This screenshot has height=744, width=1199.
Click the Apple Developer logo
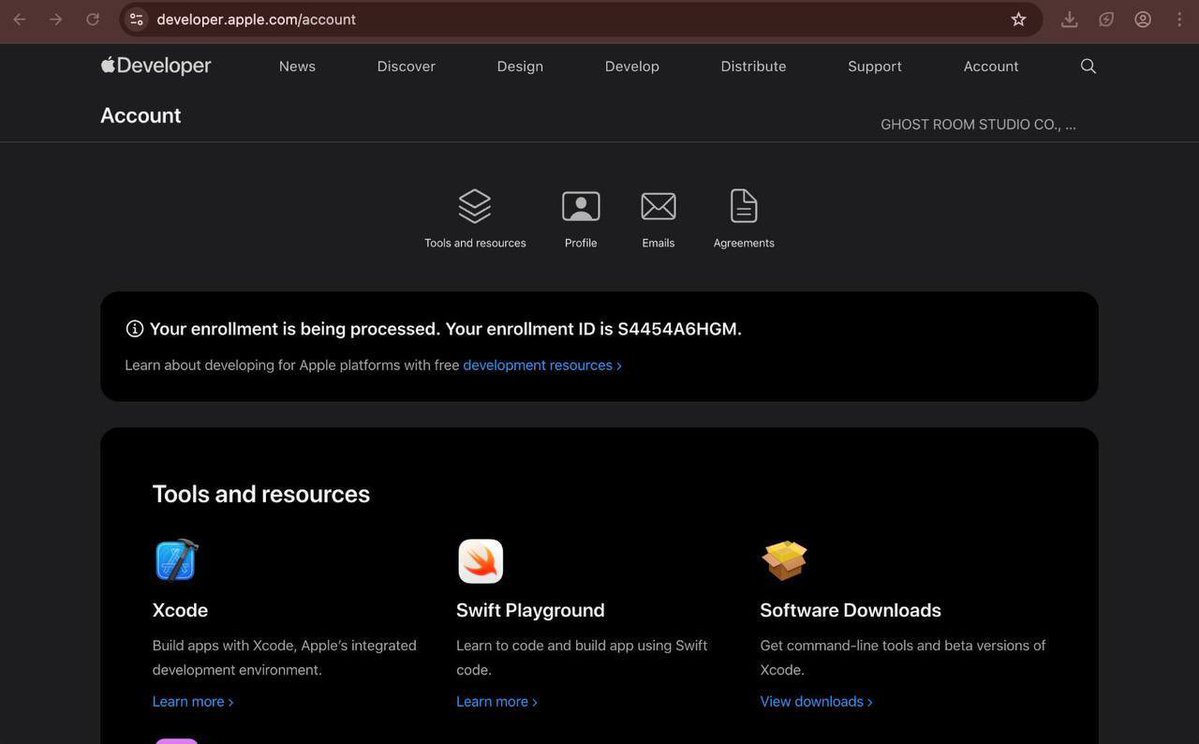tap(156, 66)
